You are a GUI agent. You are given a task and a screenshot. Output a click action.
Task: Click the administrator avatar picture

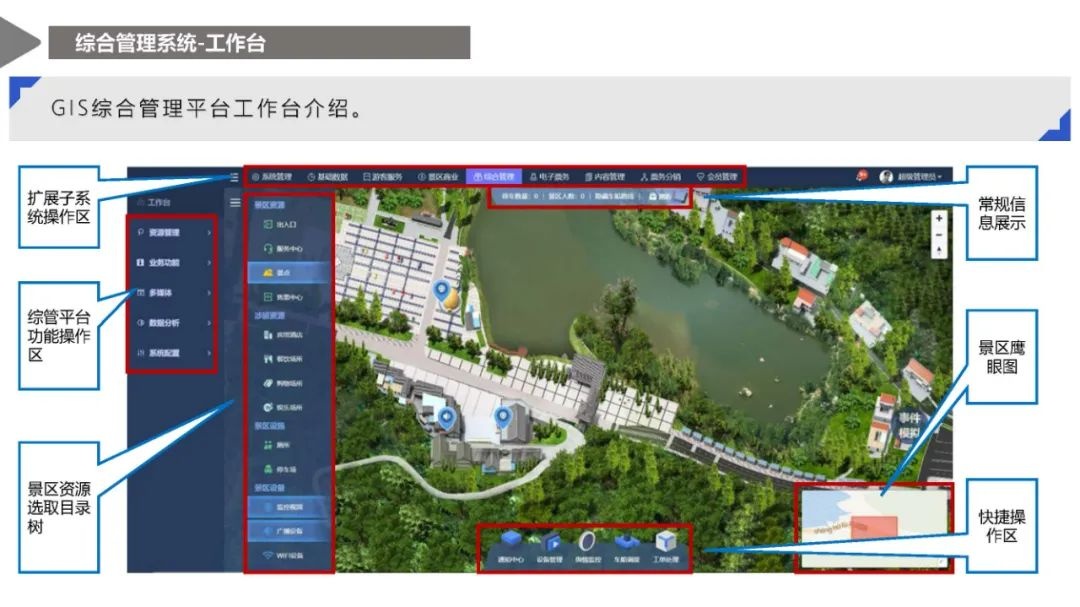click(x=886, y=177)
